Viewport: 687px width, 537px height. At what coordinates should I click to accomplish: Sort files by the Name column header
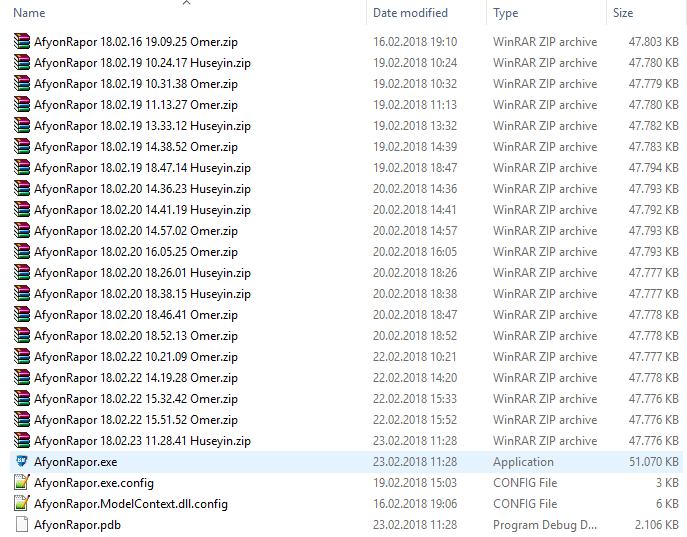pyautogui.click(x=29, y=13)
